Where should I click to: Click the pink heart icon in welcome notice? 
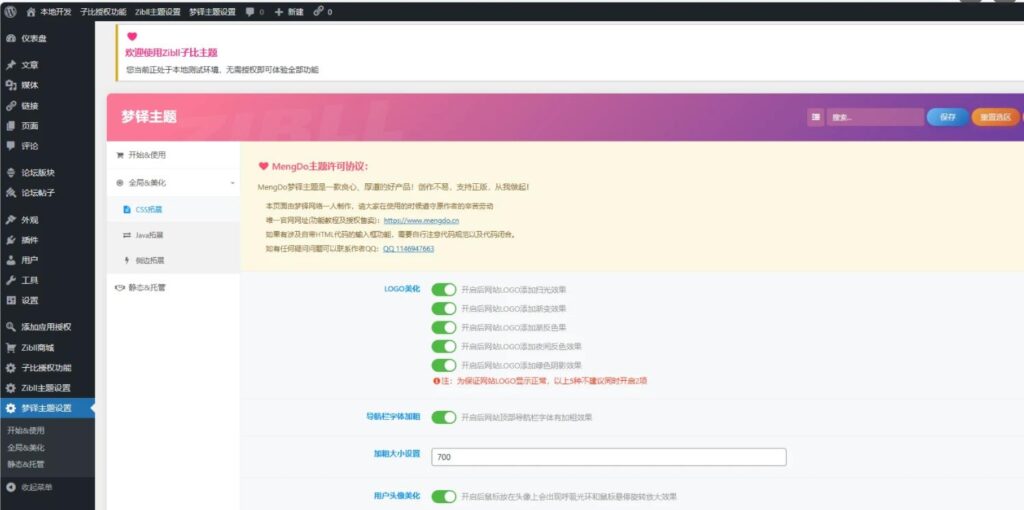[131, 37]
